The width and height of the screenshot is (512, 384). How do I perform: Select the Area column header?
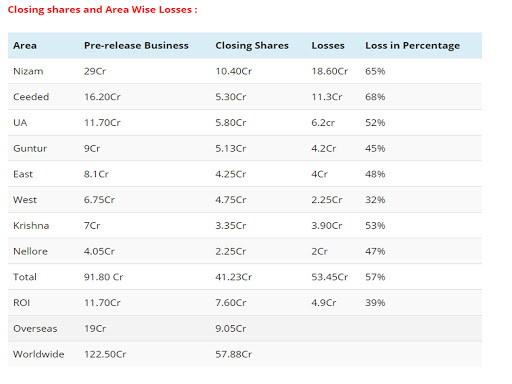[25, 45]
